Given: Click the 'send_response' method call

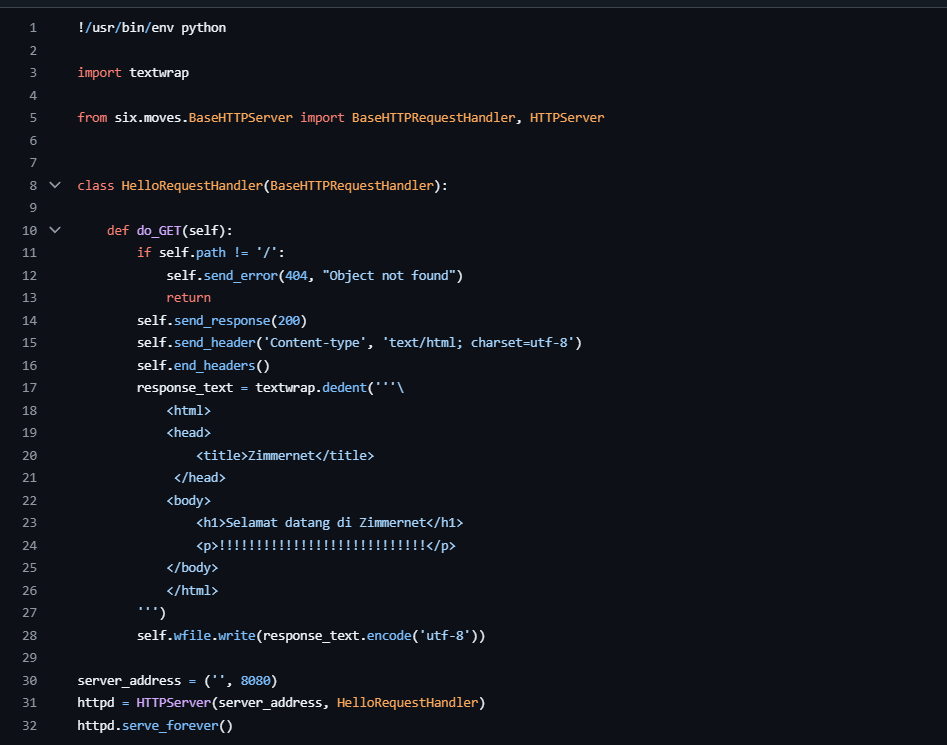Looking at the screenshot, I should (x=222, y=321).
